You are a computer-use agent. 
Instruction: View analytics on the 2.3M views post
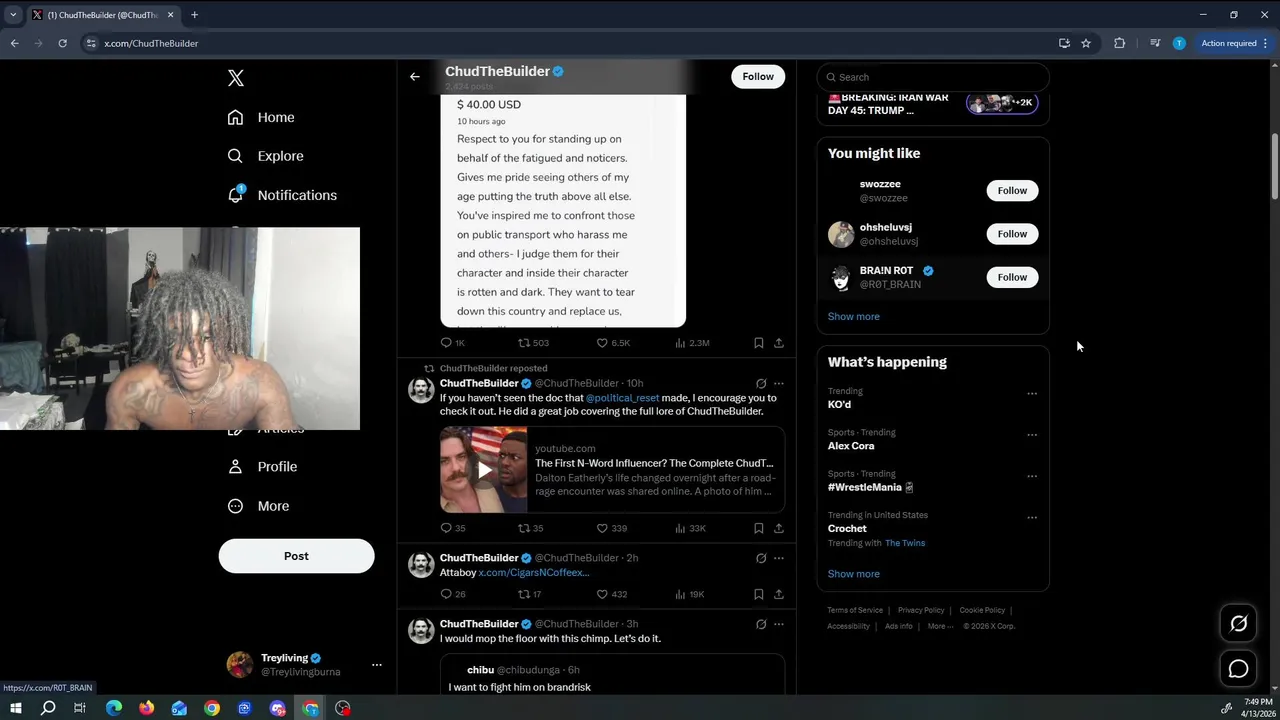tap(692, 343)
